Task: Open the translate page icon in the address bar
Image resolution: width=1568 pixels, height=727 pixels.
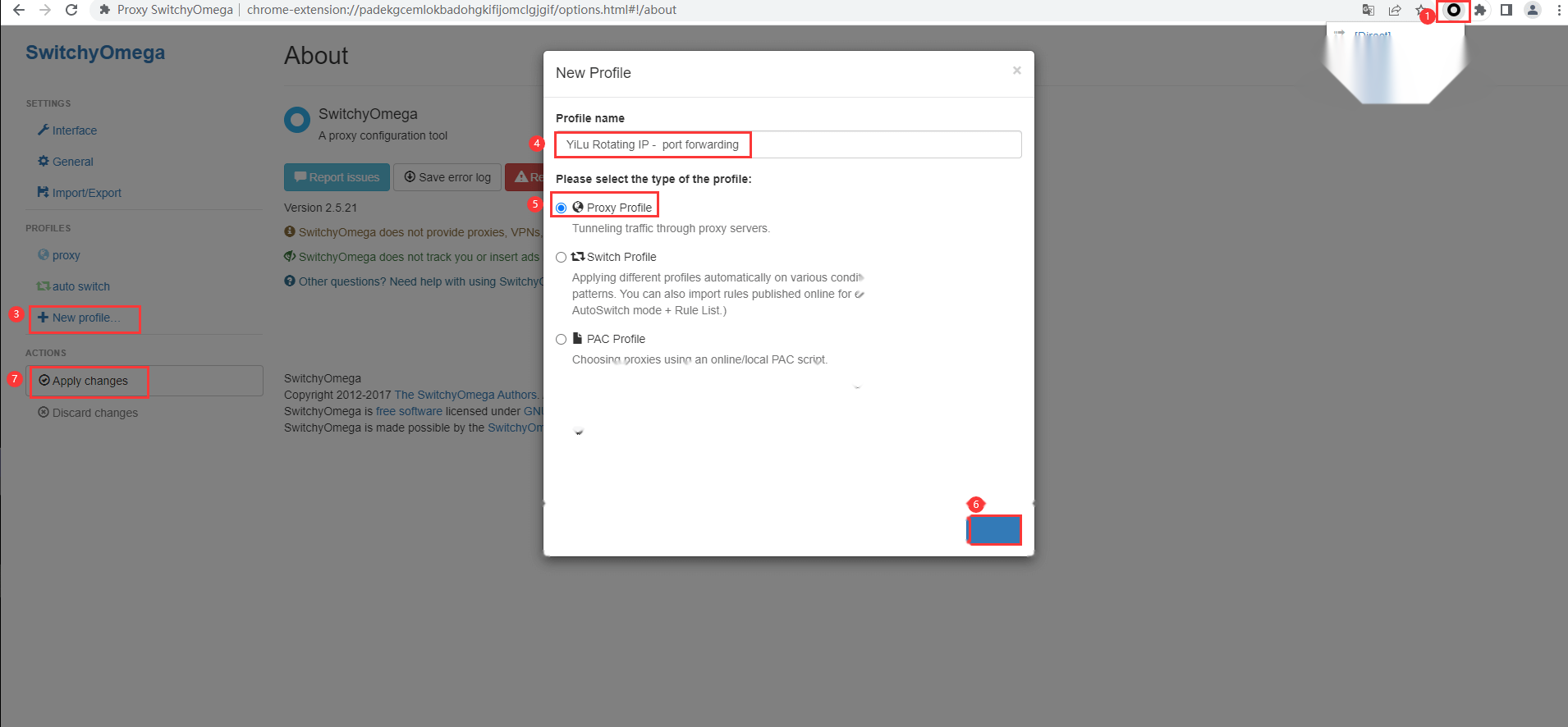Action: tap(1369, 10)
